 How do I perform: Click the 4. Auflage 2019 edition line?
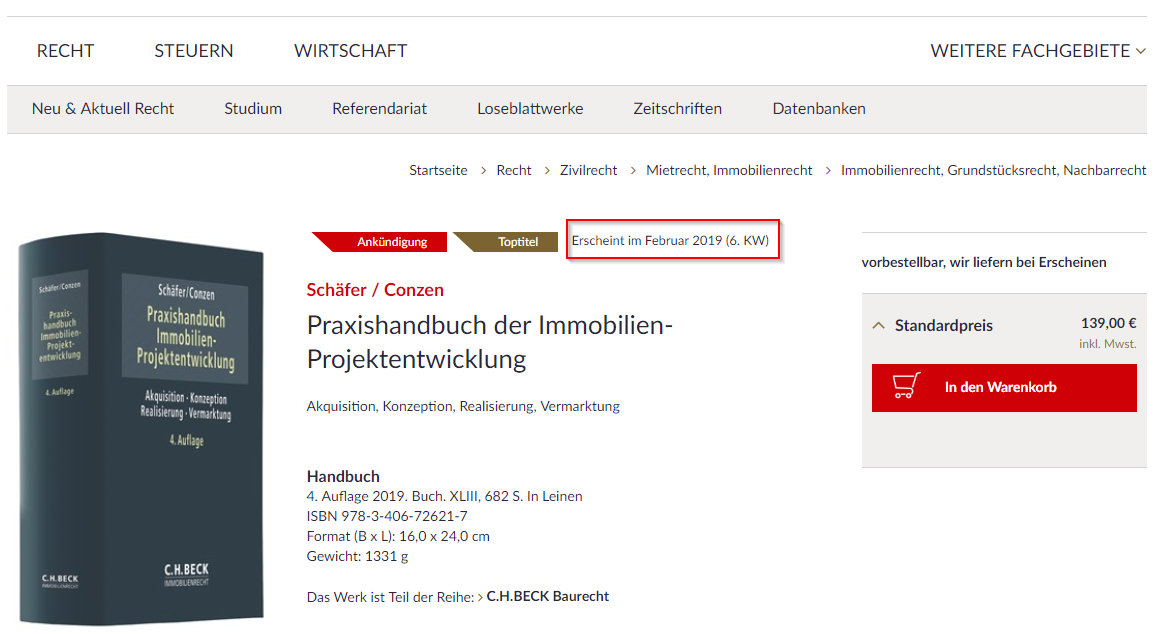click(x=444, y=496)
